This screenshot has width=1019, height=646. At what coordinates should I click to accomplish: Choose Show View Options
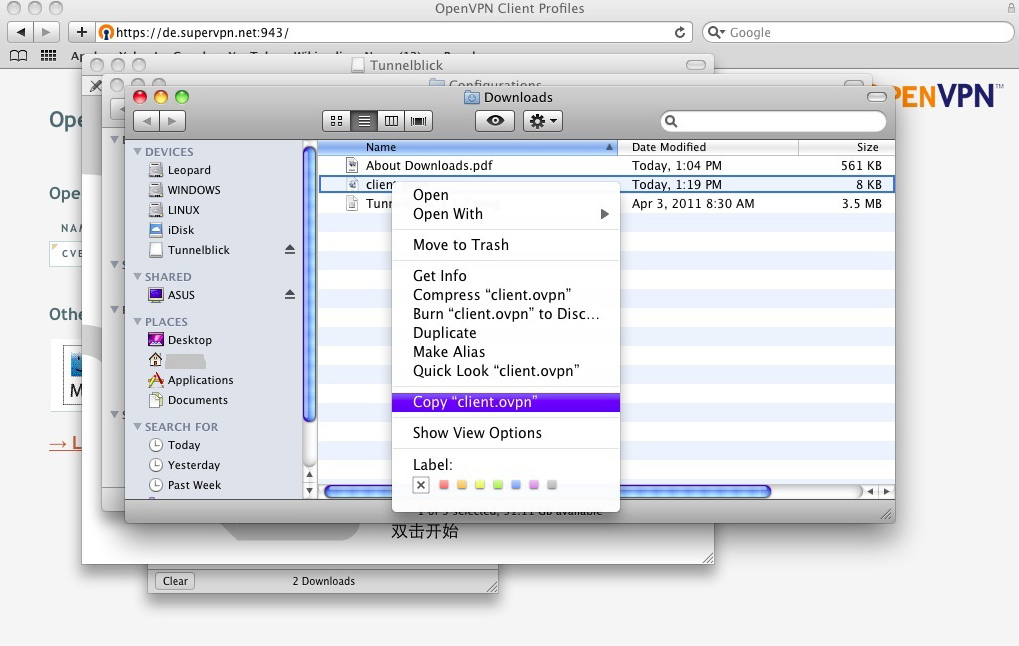506,433
